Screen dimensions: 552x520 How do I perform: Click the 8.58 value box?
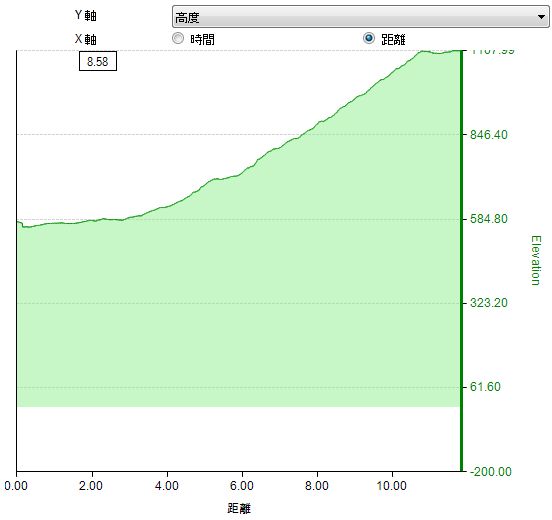tap(98, 61)
